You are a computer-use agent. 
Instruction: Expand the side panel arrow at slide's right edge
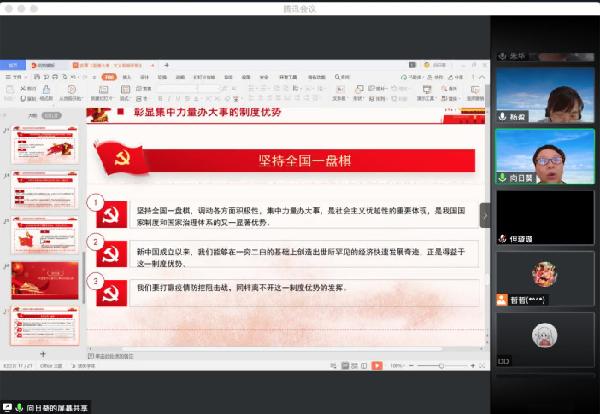pos(485,215)
